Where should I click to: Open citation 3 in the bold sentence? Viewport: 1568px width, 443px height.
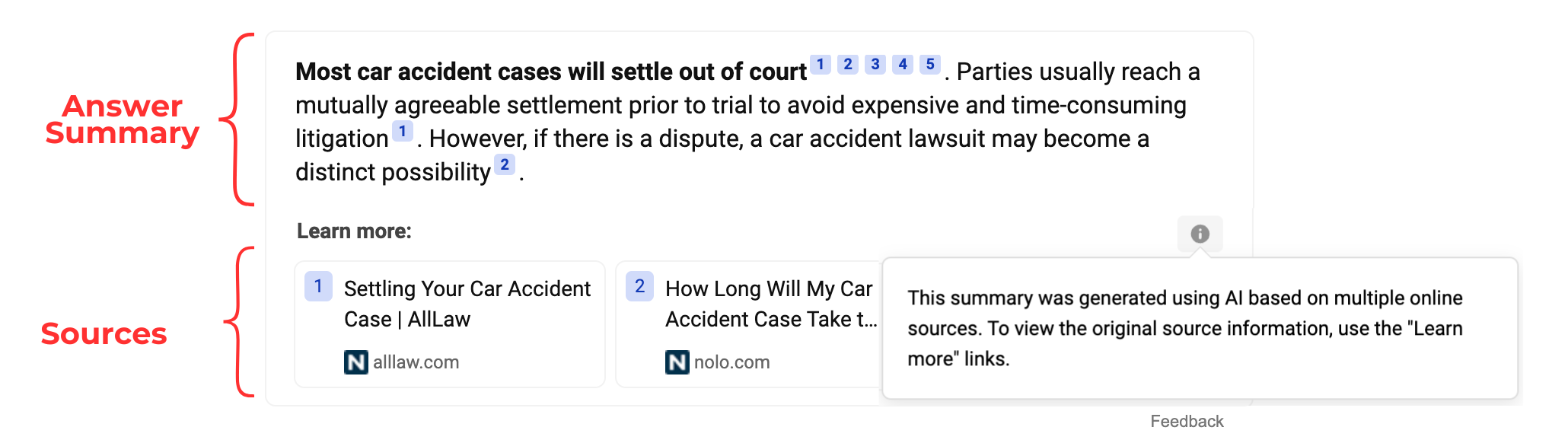pyautogui.click(x=875, y=65)
